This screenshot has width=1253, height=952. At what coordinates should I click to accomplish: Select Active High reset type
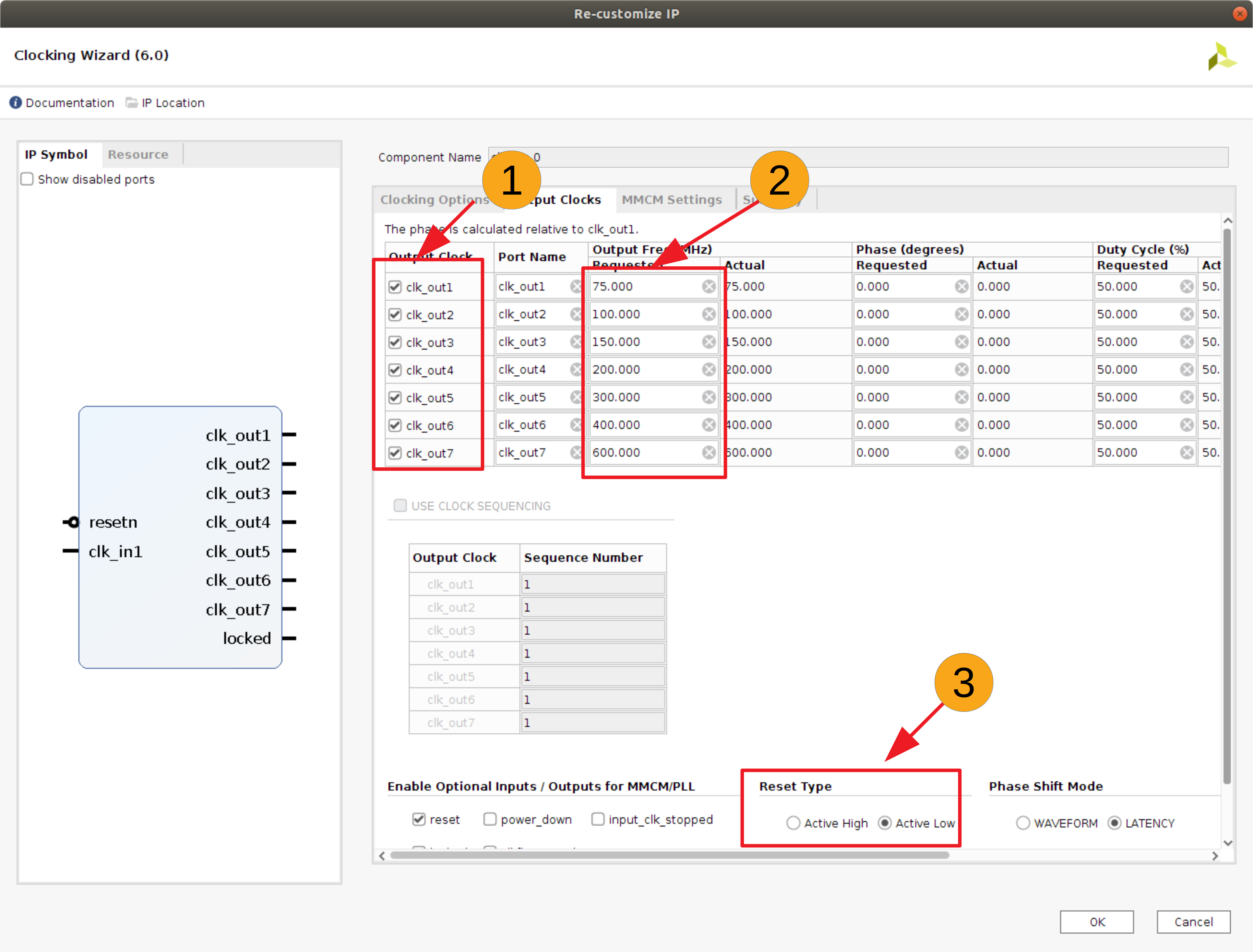(793, 823)
